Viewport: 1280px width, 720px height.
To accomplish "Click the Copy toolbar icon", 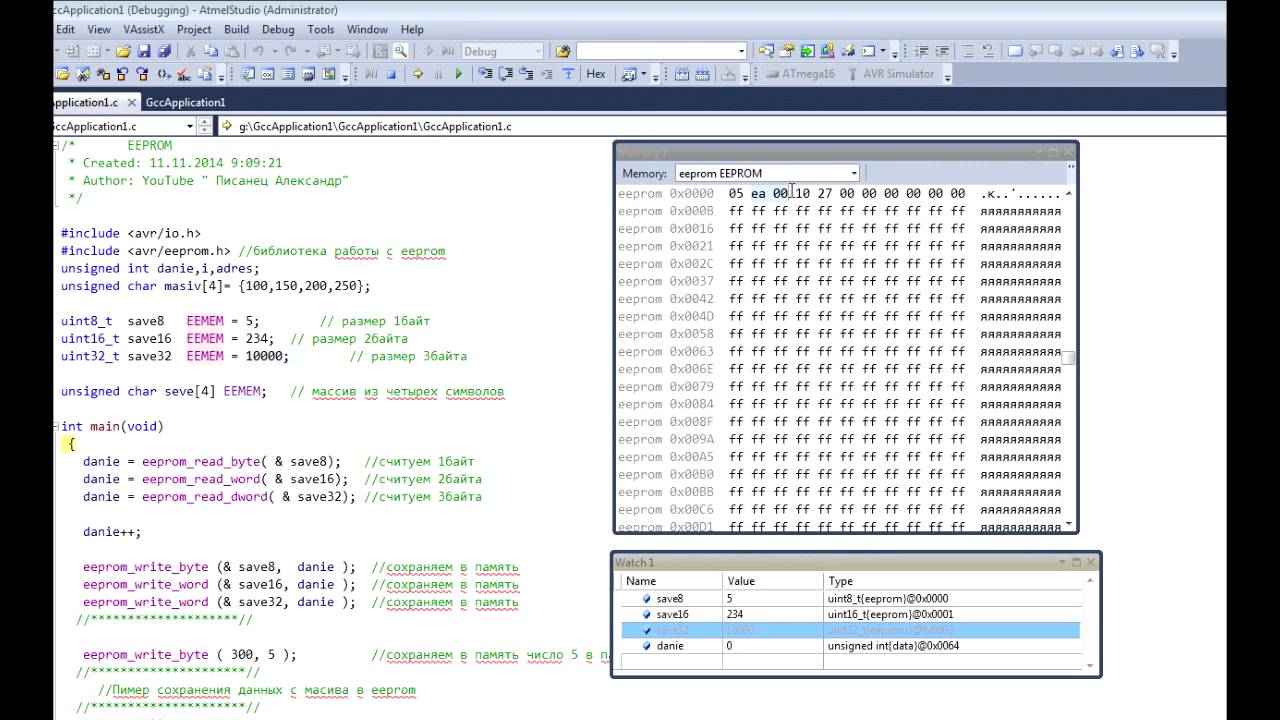I will pos(211,51).
